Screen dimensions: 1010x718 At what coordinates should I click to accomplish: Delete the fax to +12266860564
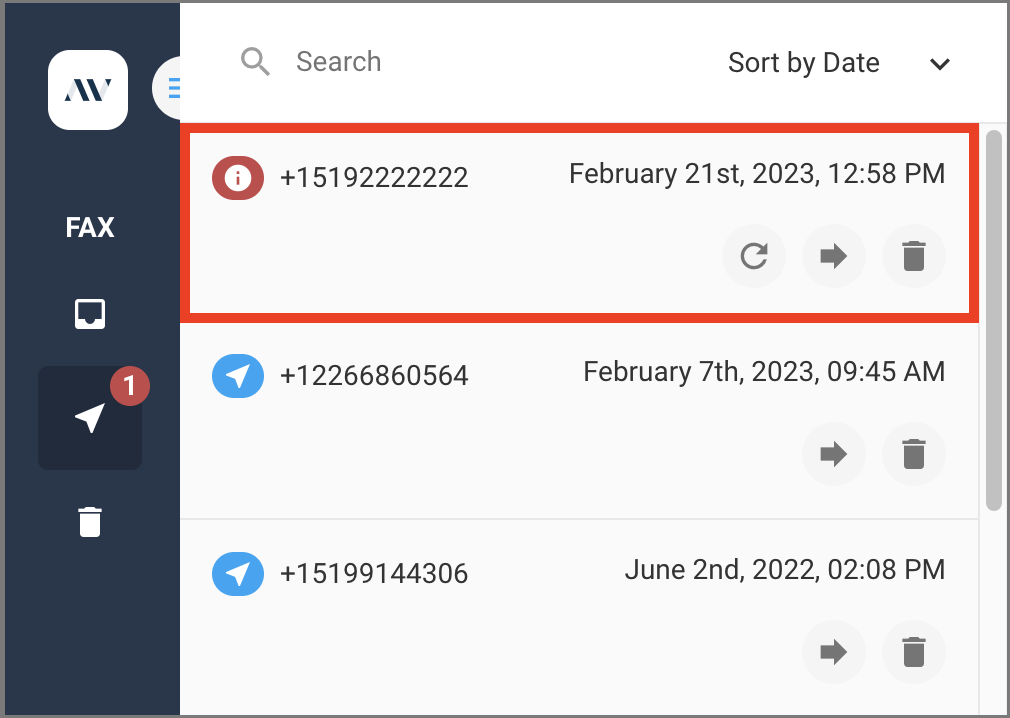click(913, 454)
